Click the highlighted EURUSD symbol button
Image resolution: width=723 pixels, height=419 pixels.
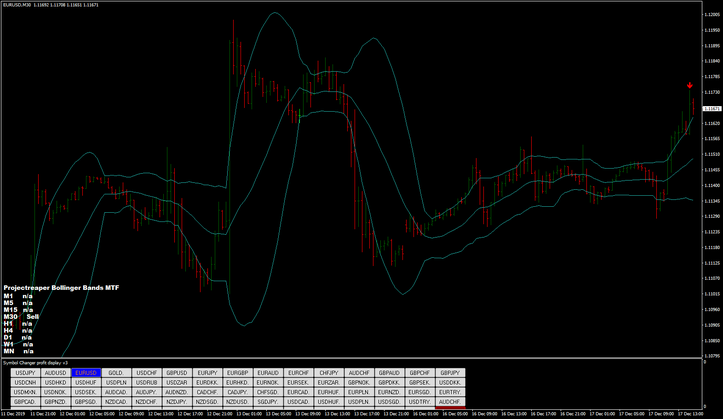[x=86, y=372]
